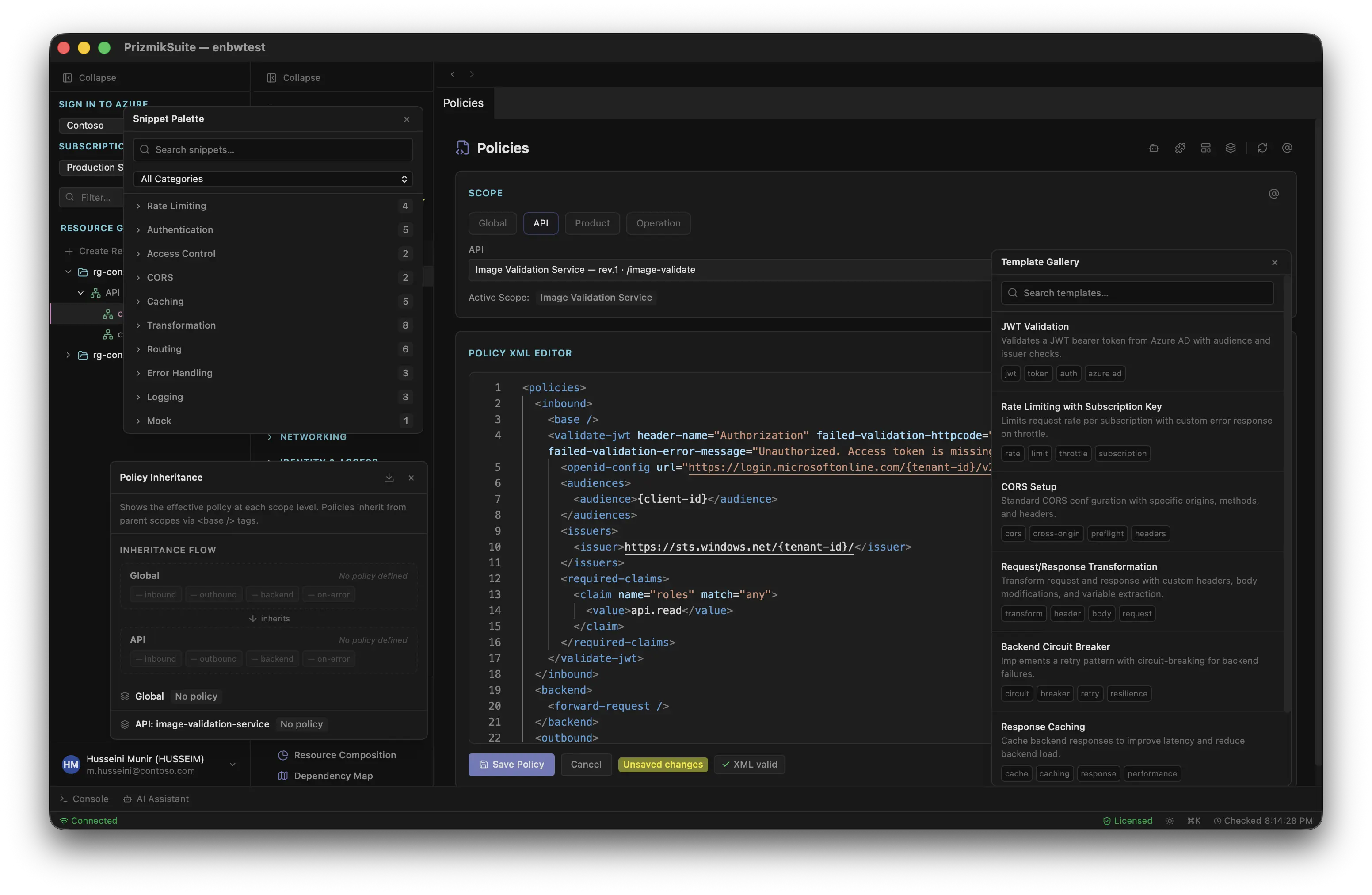Click the navigate forward arrow
Viewport: 1372px width, 895px height.
472,74
